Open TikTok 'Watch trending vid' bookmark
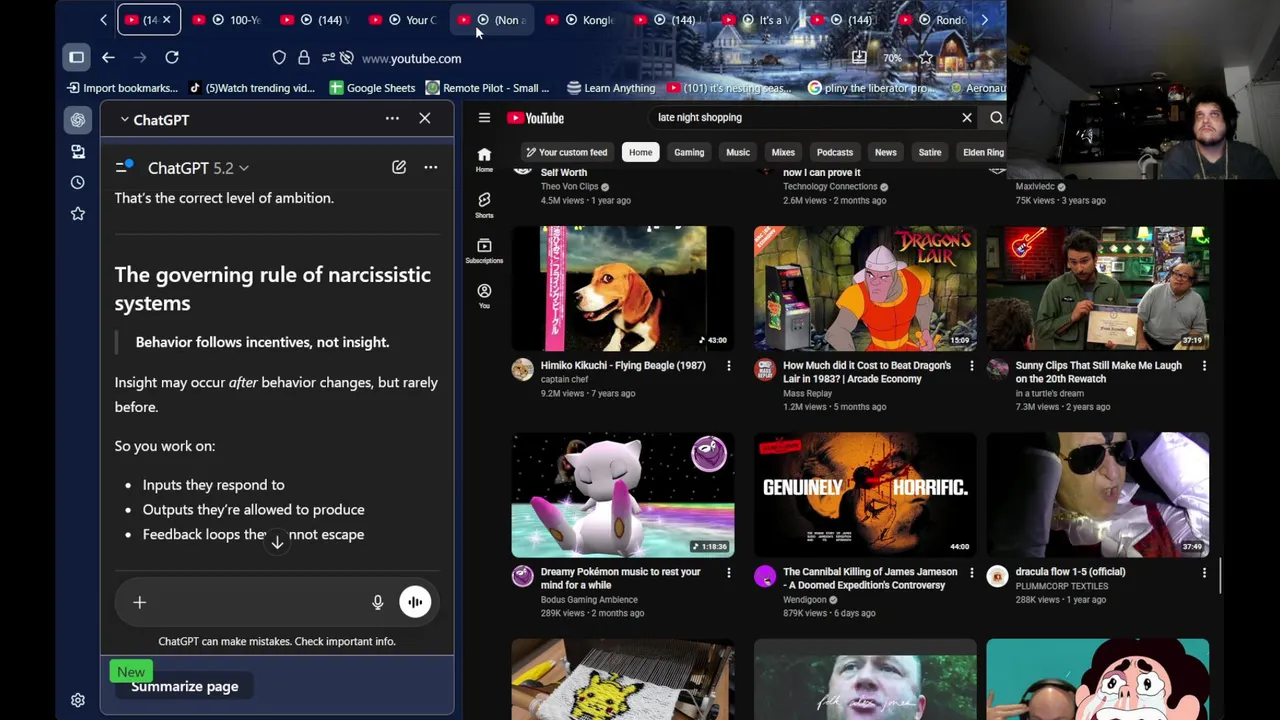This screenshot has width=1280, height=720. point(251,88)
